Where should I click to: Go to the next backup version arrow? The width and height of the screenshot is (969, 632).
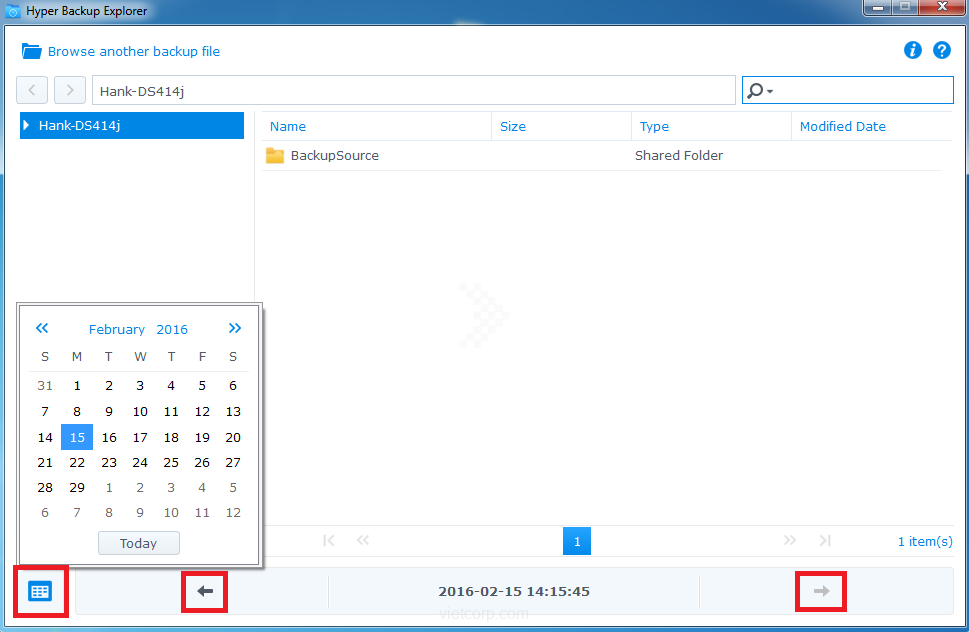[x=821, y=591]
